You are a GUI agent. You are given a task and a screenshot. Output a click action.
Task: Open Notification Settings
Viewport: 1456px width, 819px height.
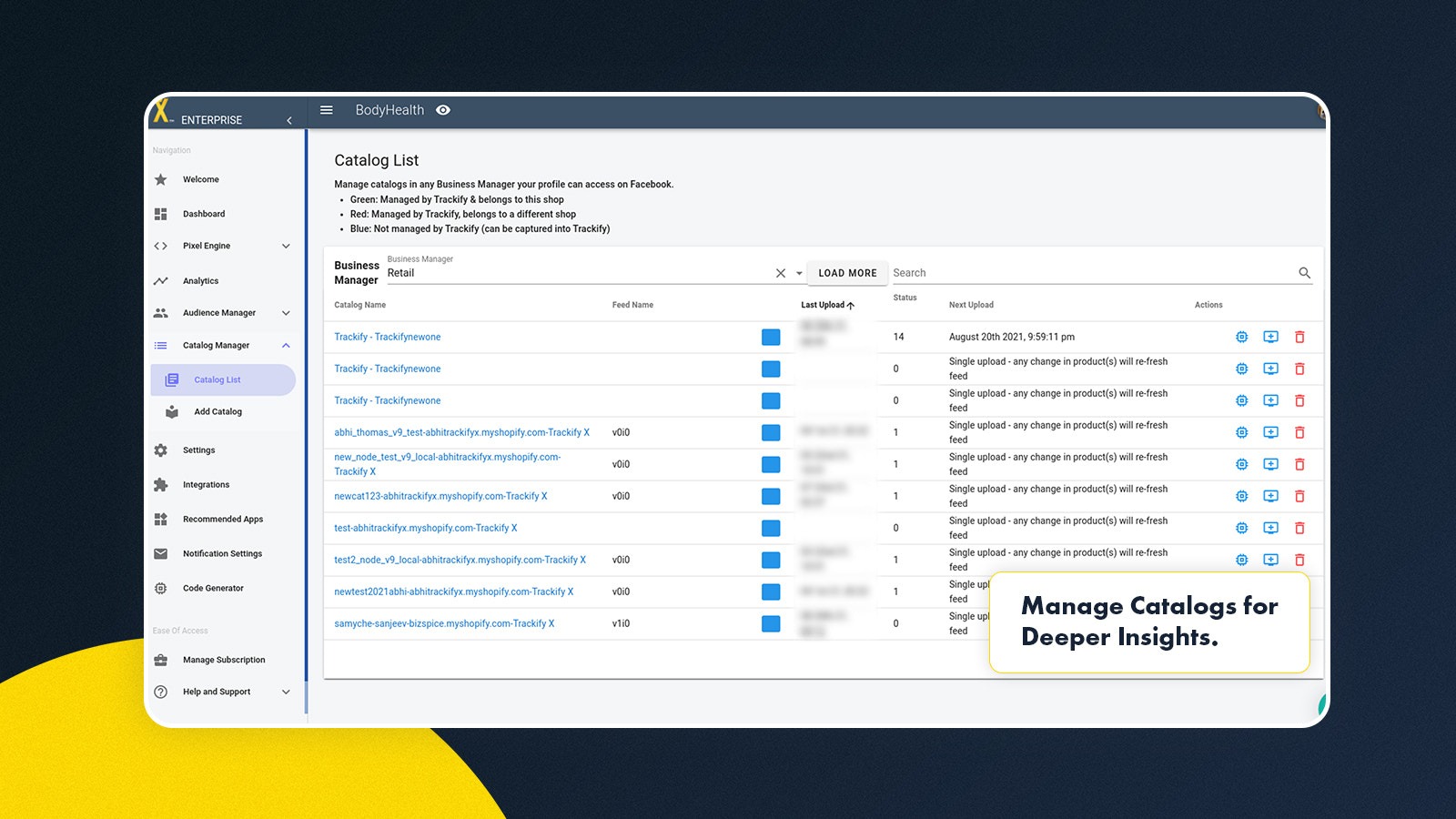(x=222, y=554)
